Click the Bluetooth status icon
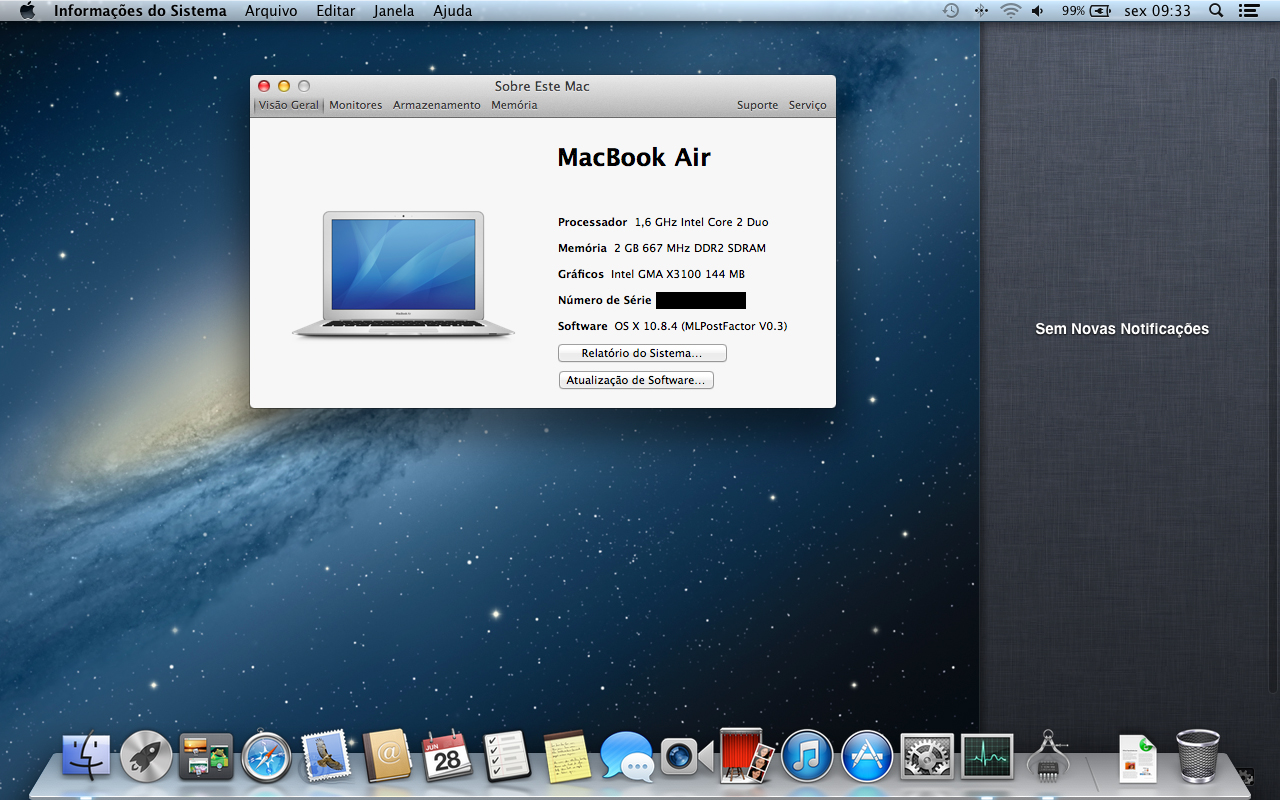 pos(980,11)
